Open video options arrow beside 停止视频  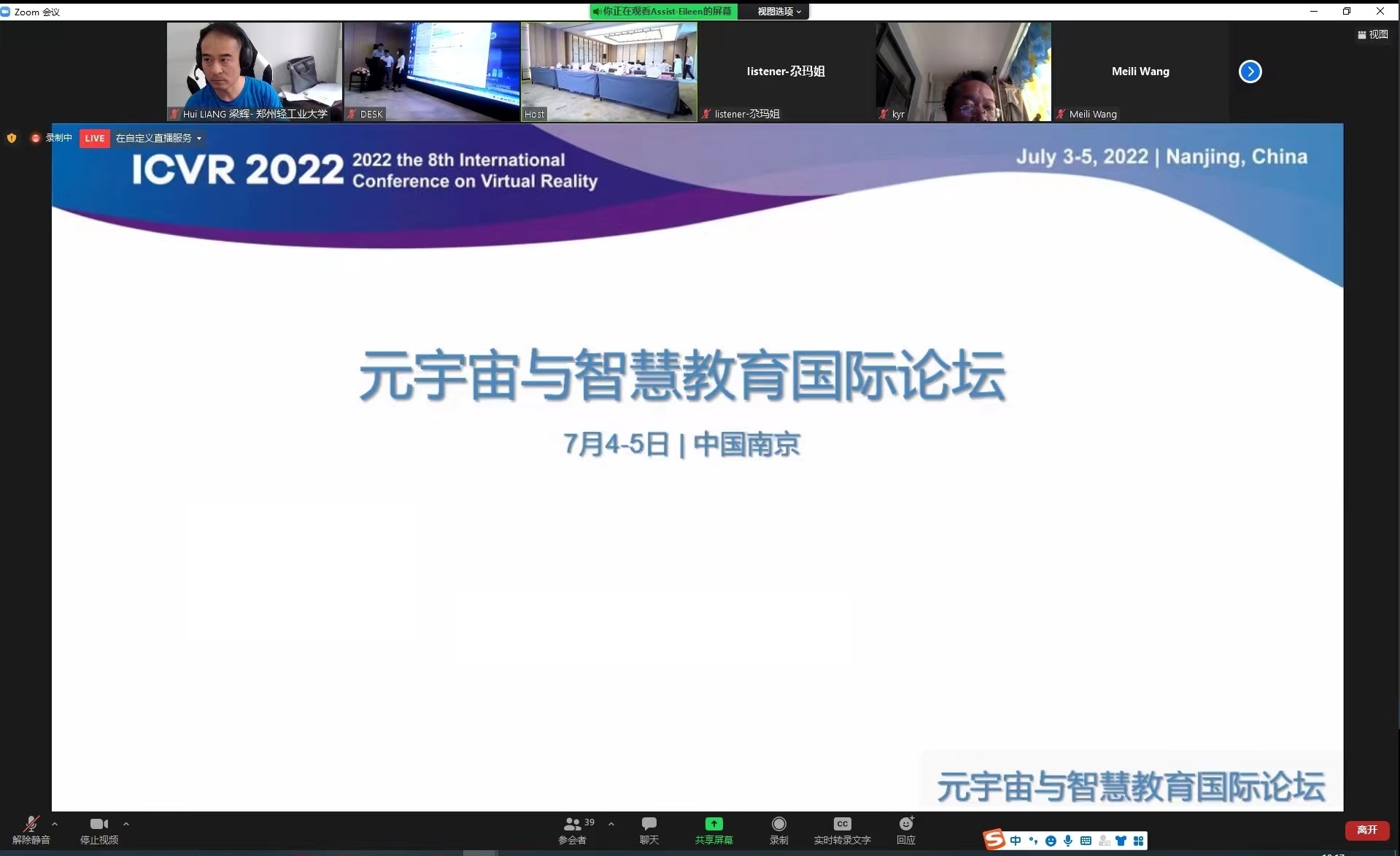[x=126, y=824]
